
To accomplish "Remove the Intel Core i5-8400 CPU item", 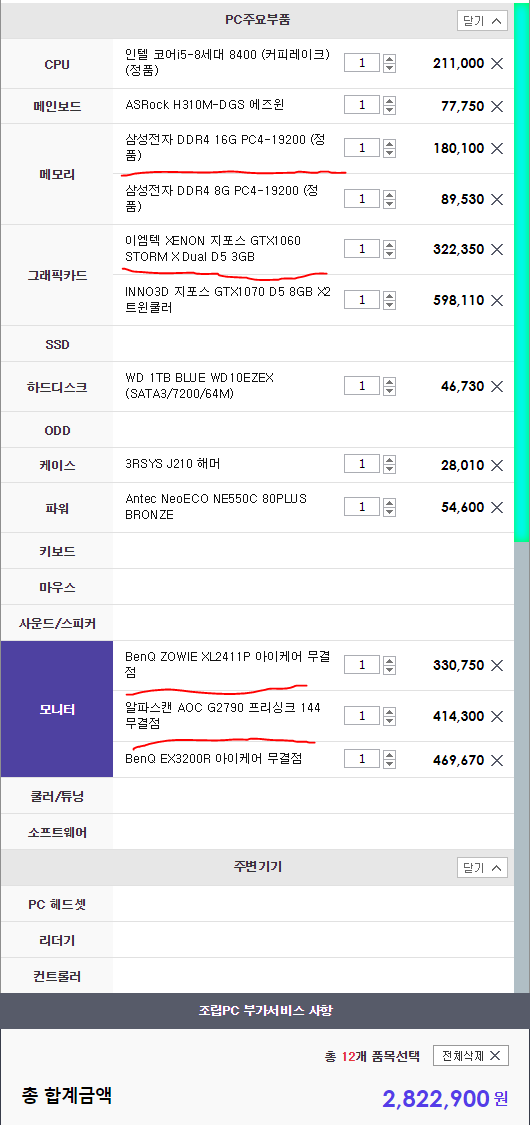I will point(497,63).
